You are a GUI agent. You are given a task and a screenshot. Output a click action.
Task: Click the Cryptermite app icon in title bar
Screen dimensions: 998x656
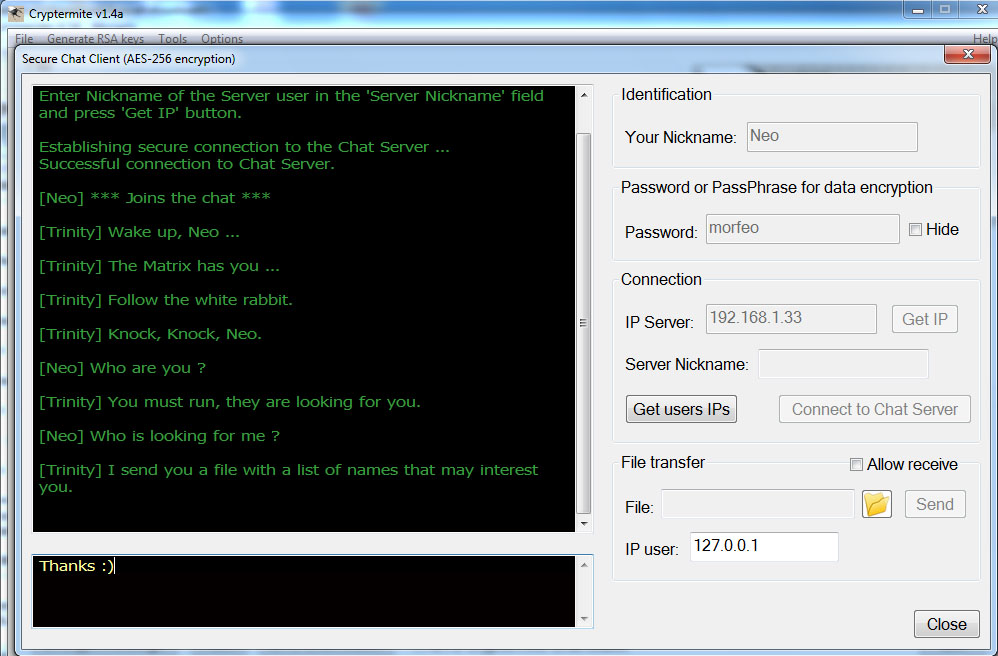pyautogui.click(x=16, y=13)
